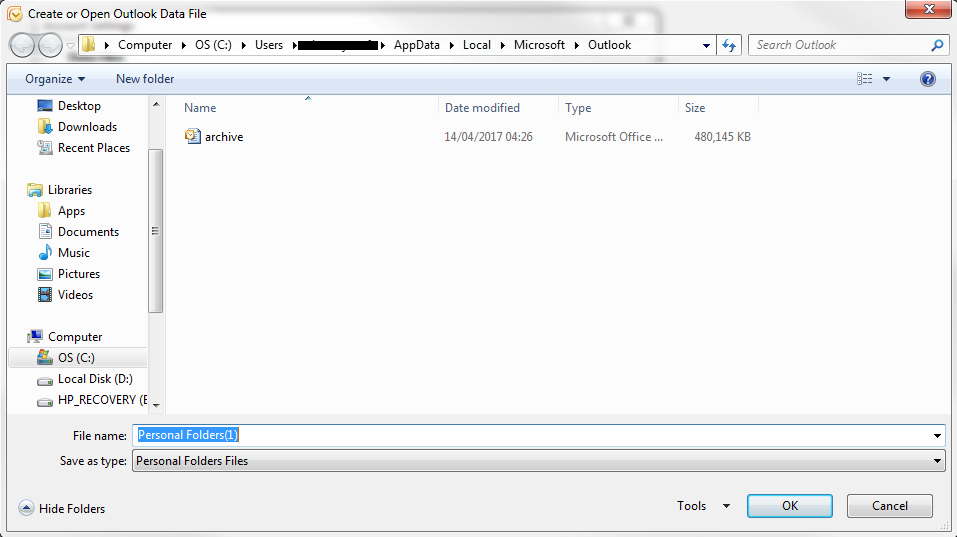Click the OK button
This screenshot has height=537, width=957.
pyautogui.click(x=790, y=506)
